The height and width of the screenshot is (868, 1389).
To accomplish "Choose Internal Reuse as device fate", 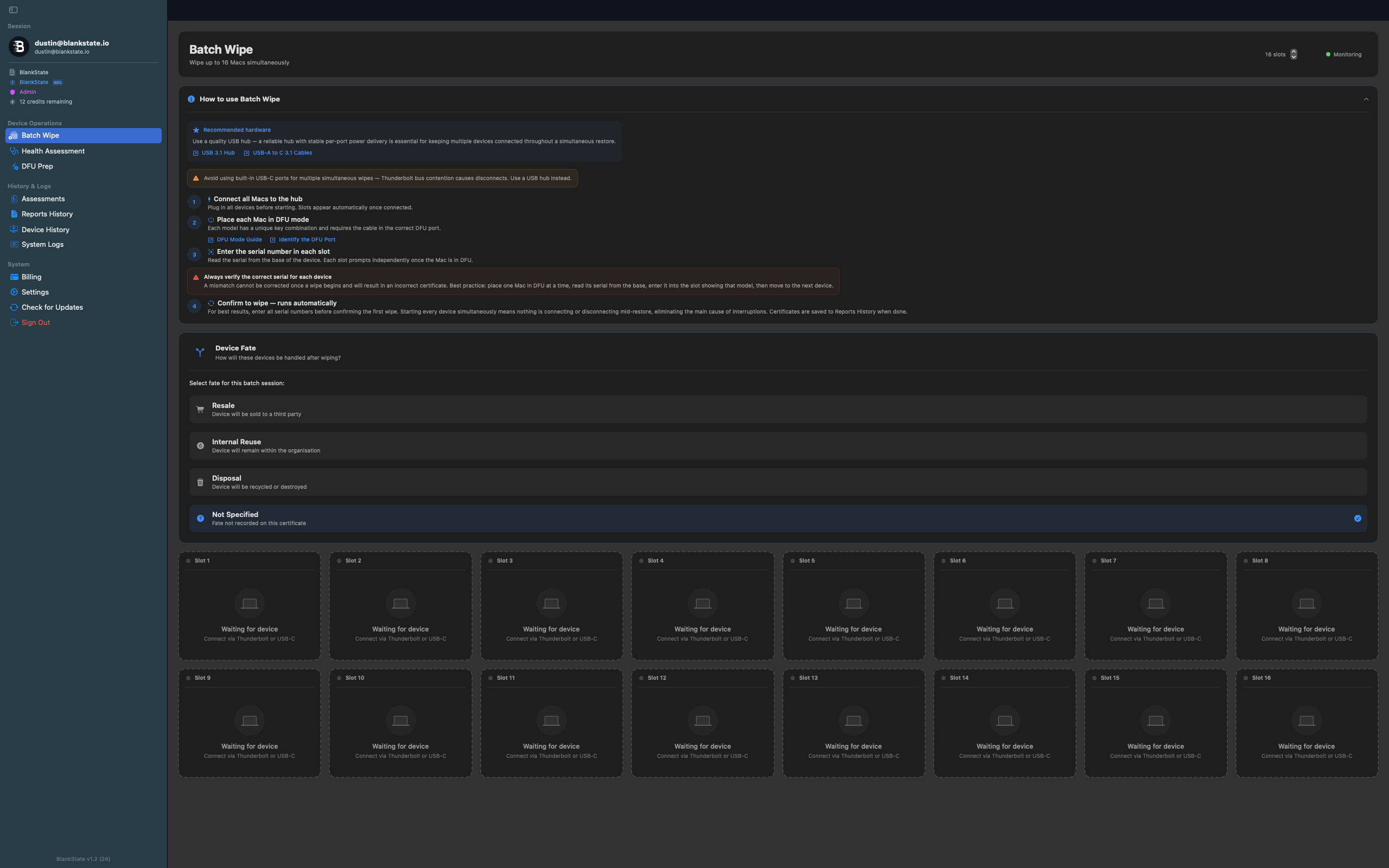I will tap(777, 445).
